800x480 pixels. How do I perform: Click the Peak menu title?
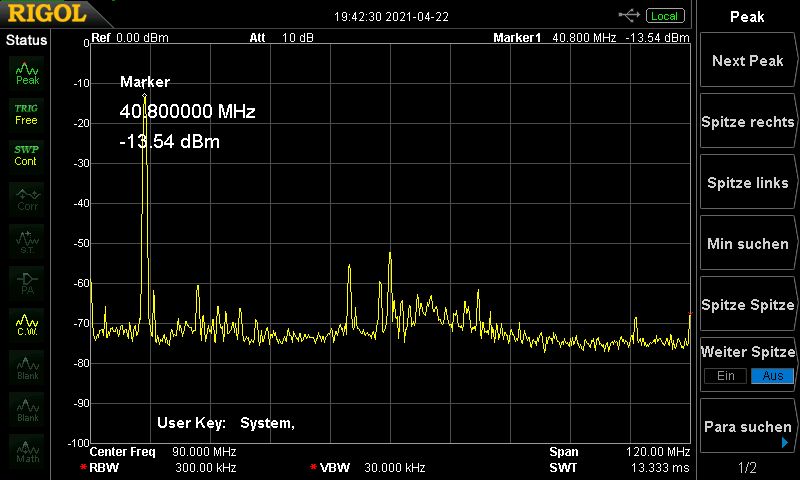point(747,17)
